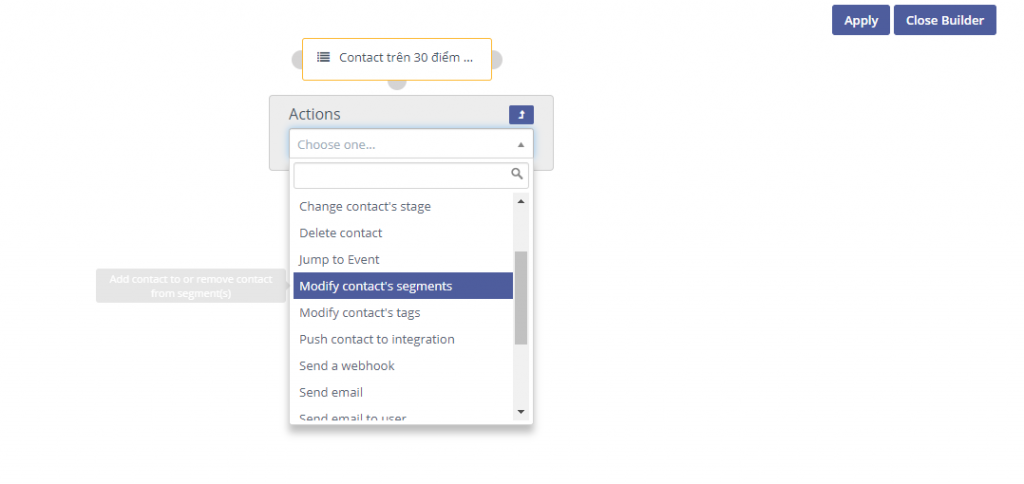
Task: Choose the "Send a webhook" action
Action: point(347,366)
